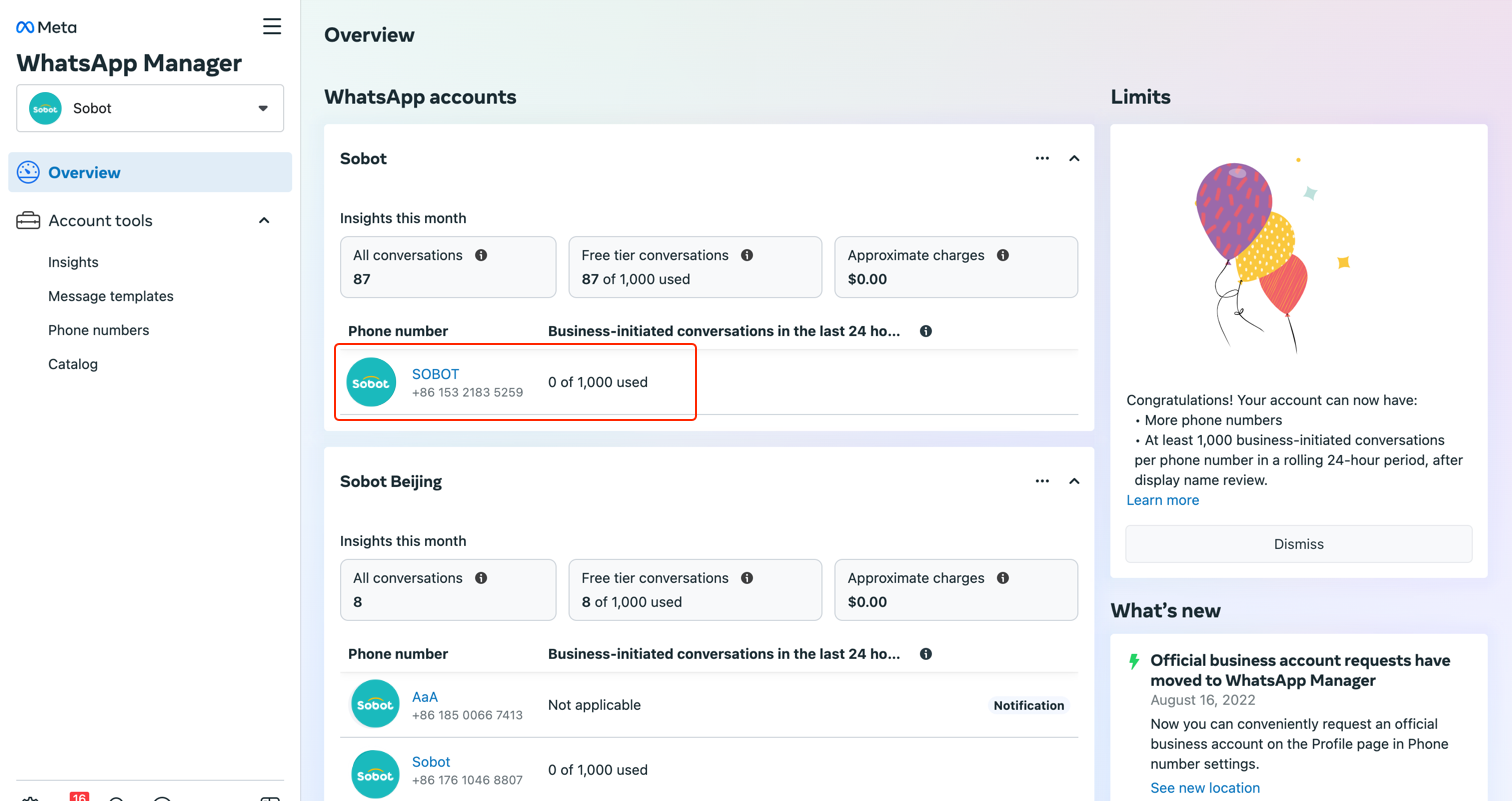Follow the See new location link
The height and width of the screenshot is (801, 1512).
[1205, 788]
